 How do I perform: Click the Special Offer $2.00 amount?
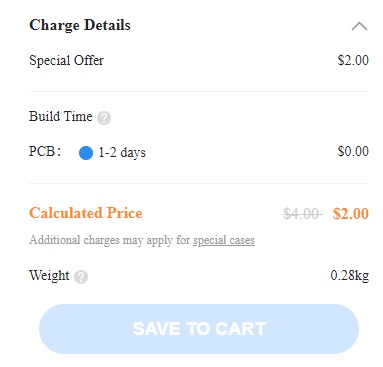click(x=353, y=60)
